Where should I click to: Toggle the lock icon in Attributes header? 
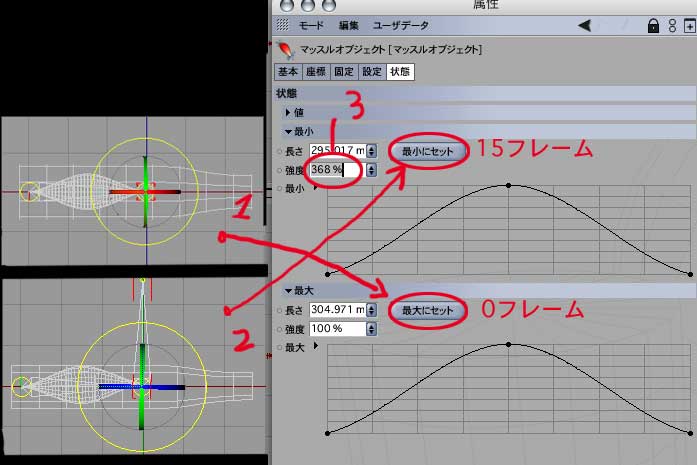653,25
